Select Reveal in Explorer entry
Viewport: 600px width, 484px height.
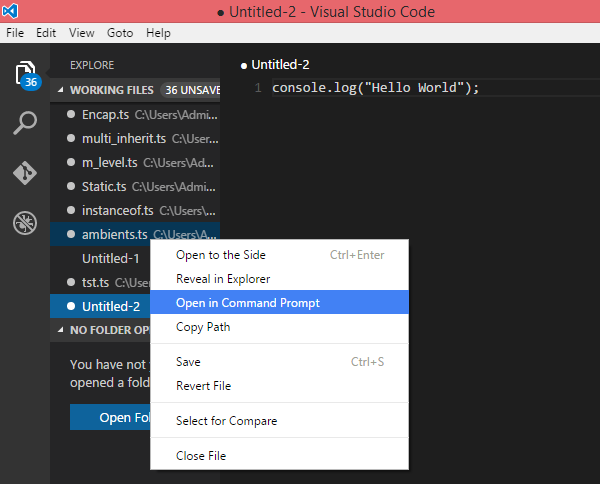pyautogui.click(x=223, y=279)
